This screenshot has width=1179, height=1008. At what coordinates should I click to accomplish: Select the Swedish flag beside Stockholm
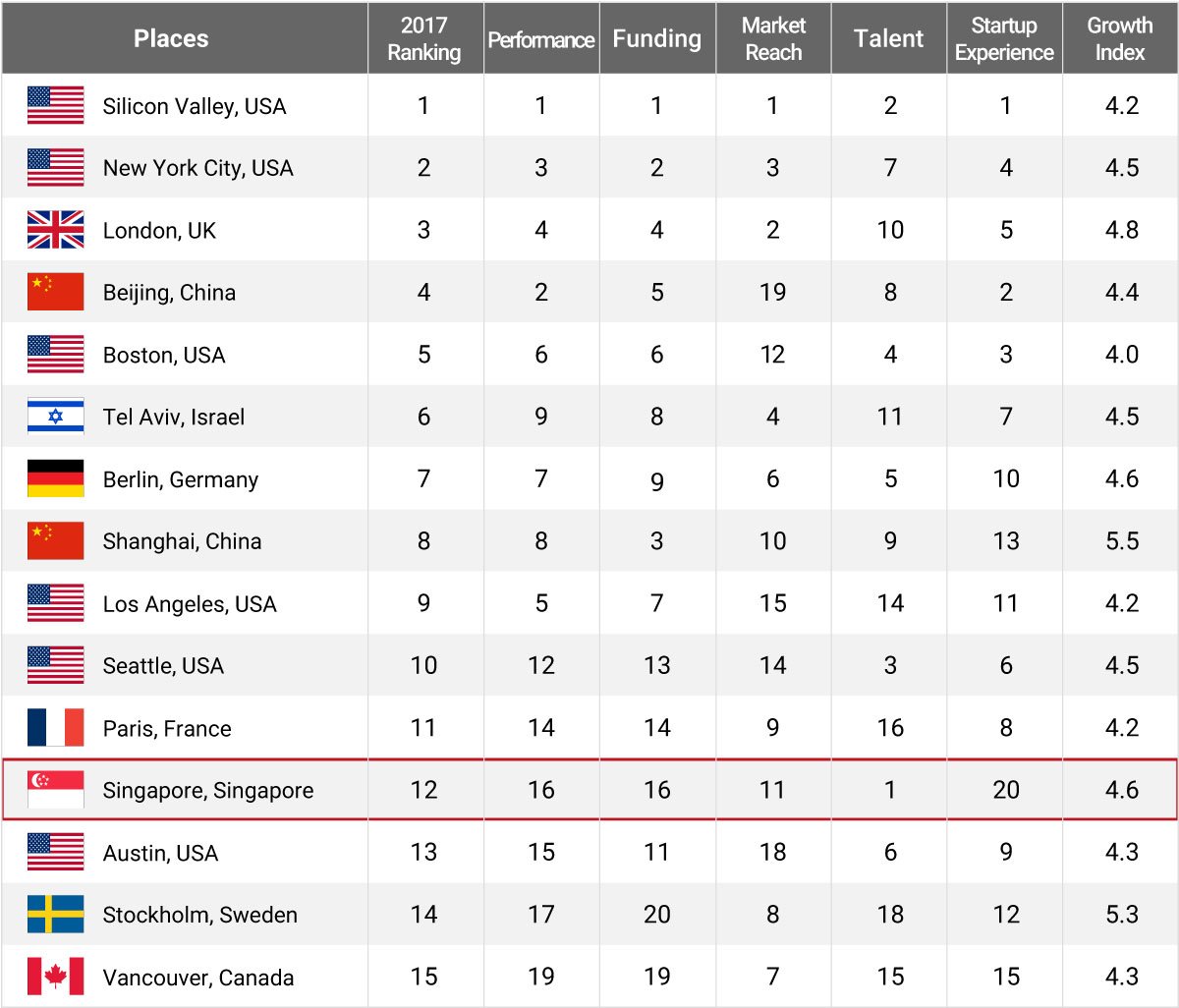click(x=55, y=915)
